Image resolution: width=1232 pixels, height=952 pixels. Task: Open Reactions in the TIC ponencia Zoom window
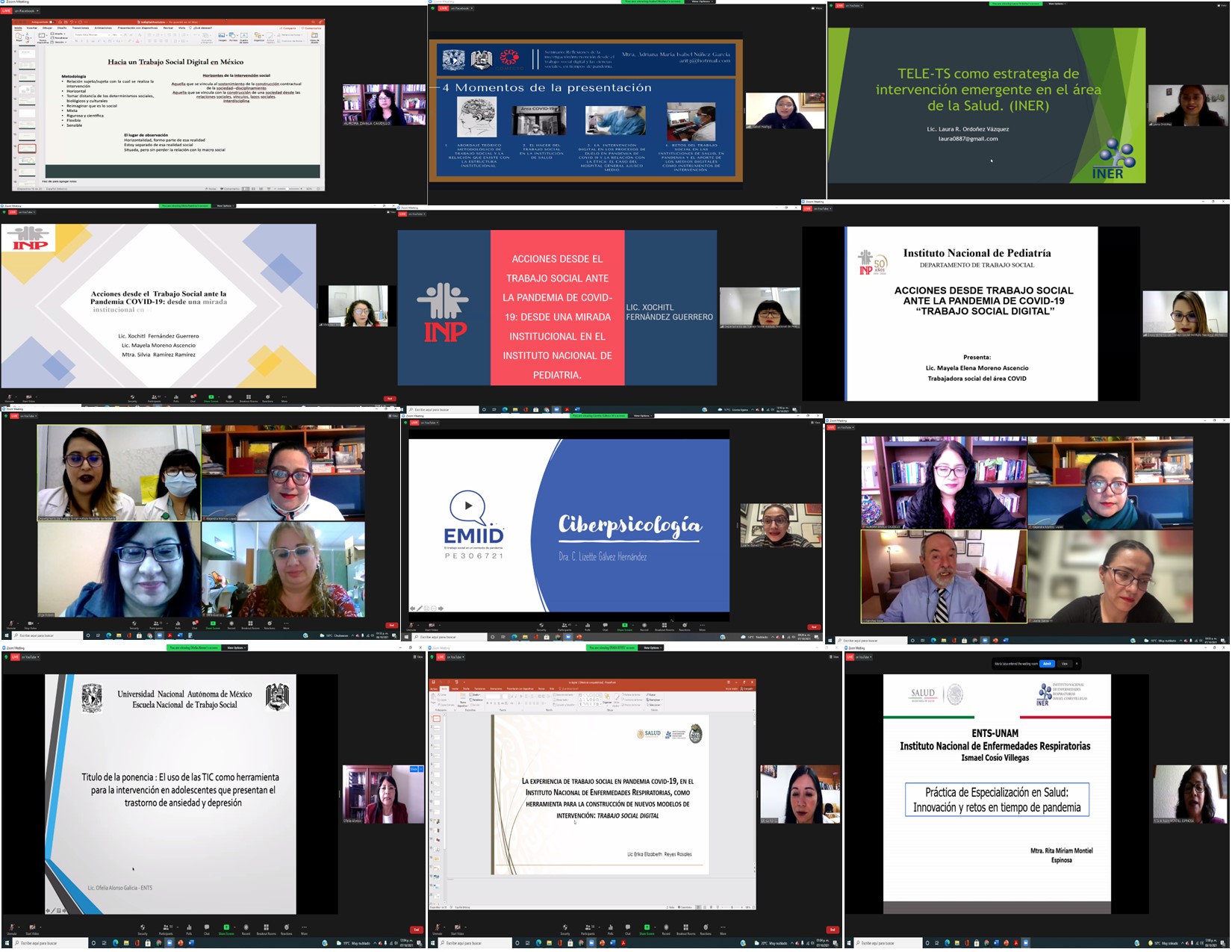pyautogui.click(x=287, y=930)
